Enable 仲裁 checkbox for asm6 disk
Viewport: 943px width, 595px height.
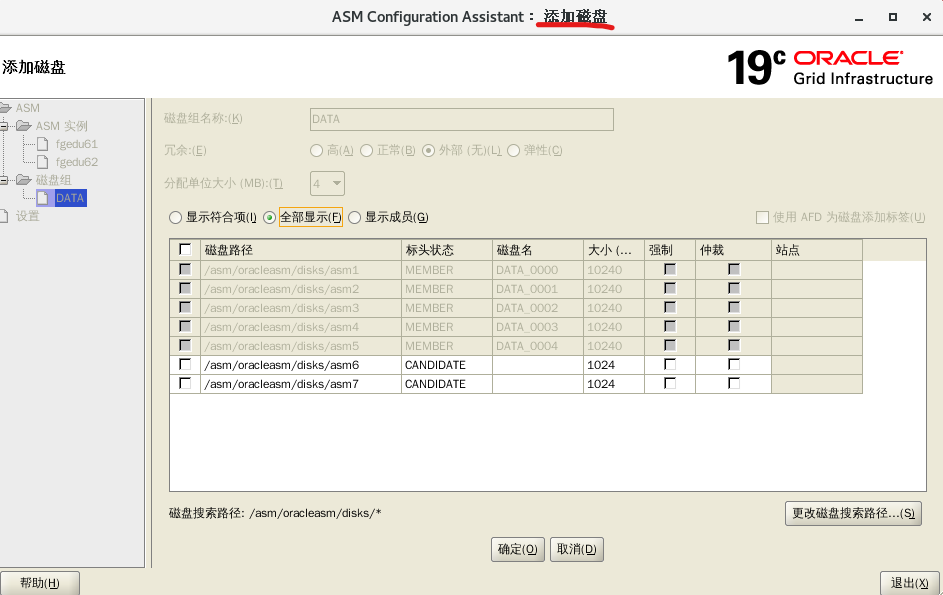click(x=734, y=365)
